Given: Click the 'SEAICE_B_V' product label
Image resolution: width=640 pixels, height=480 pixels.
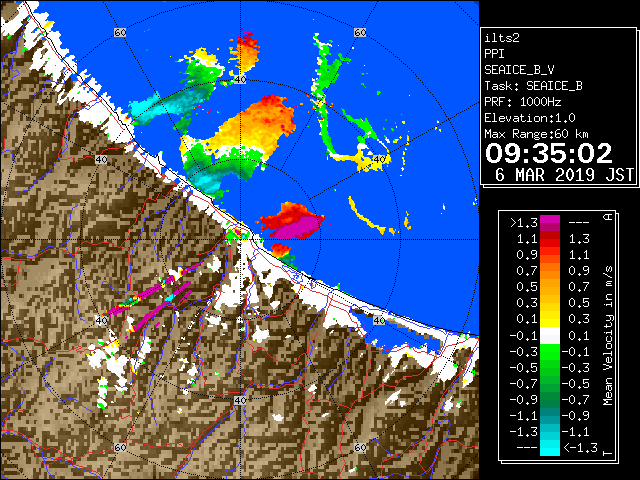Looking at the screenshot, I should (519, 70).
